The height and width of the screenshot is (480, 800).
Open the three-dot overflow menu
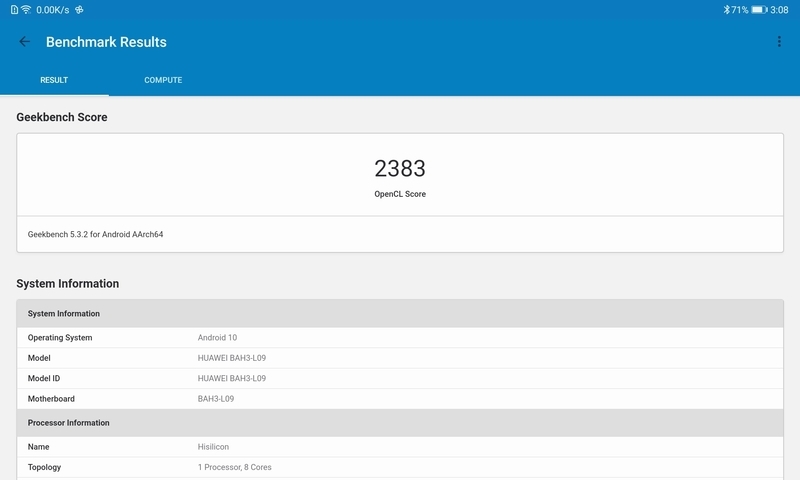[779, 42]
